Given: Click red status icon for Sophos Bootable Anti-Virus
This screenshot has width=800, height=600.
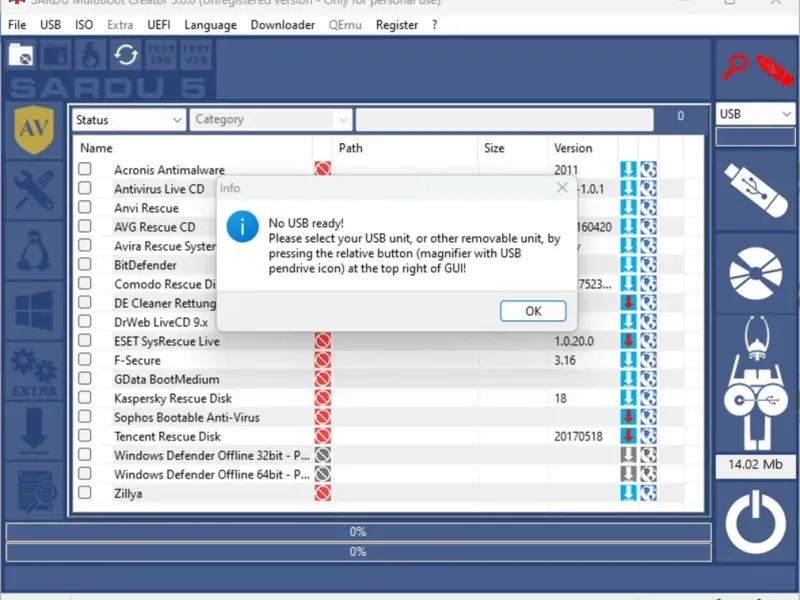Looking at the screenshot, I should pos(322,417).
